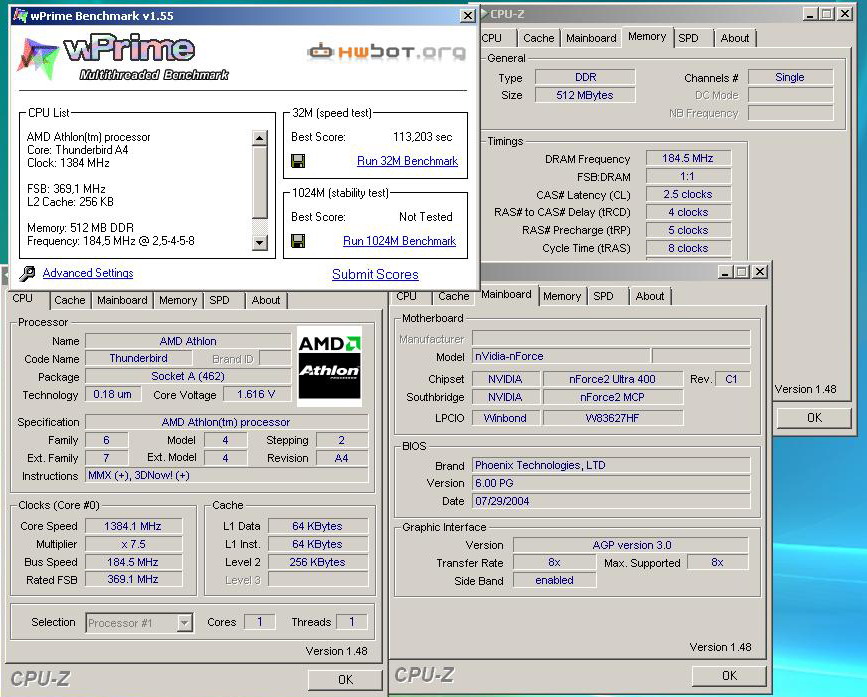The image size is (867, 697).
Task: Select Memory tab in Memory window
Action: point(647,36)
